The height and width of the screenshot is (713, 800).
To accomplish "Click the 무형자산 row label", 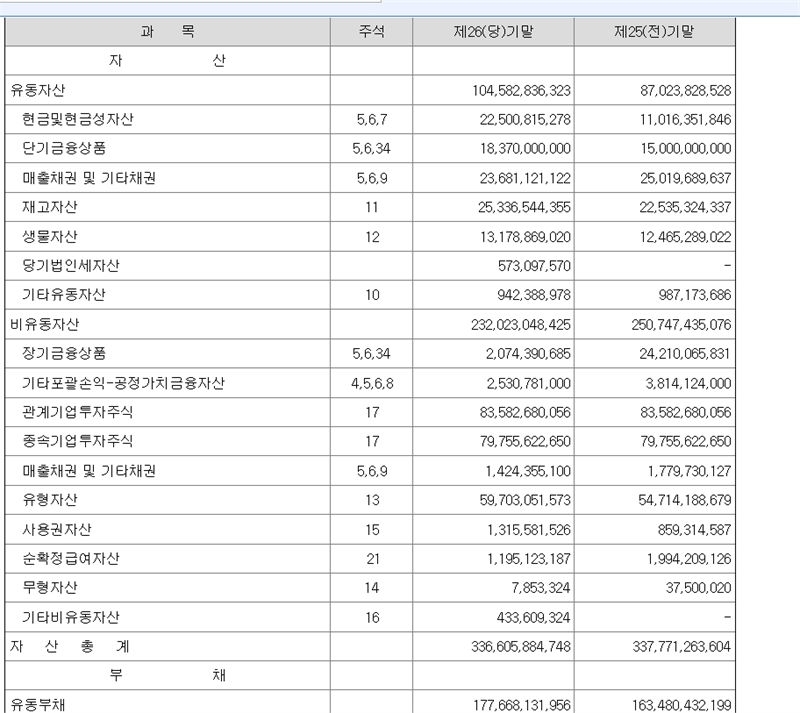I will tap(50, 588).
